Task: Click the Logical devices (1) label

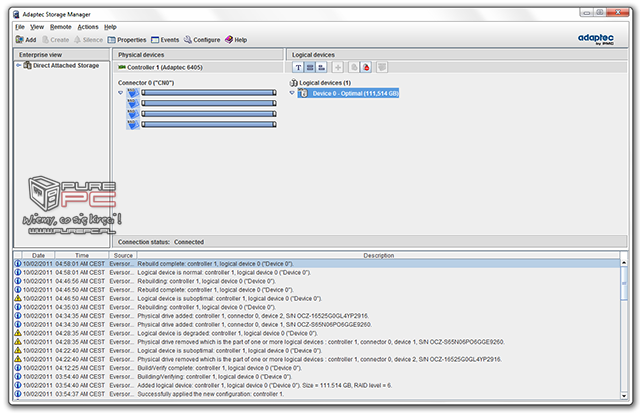Action: click(325, 83)
